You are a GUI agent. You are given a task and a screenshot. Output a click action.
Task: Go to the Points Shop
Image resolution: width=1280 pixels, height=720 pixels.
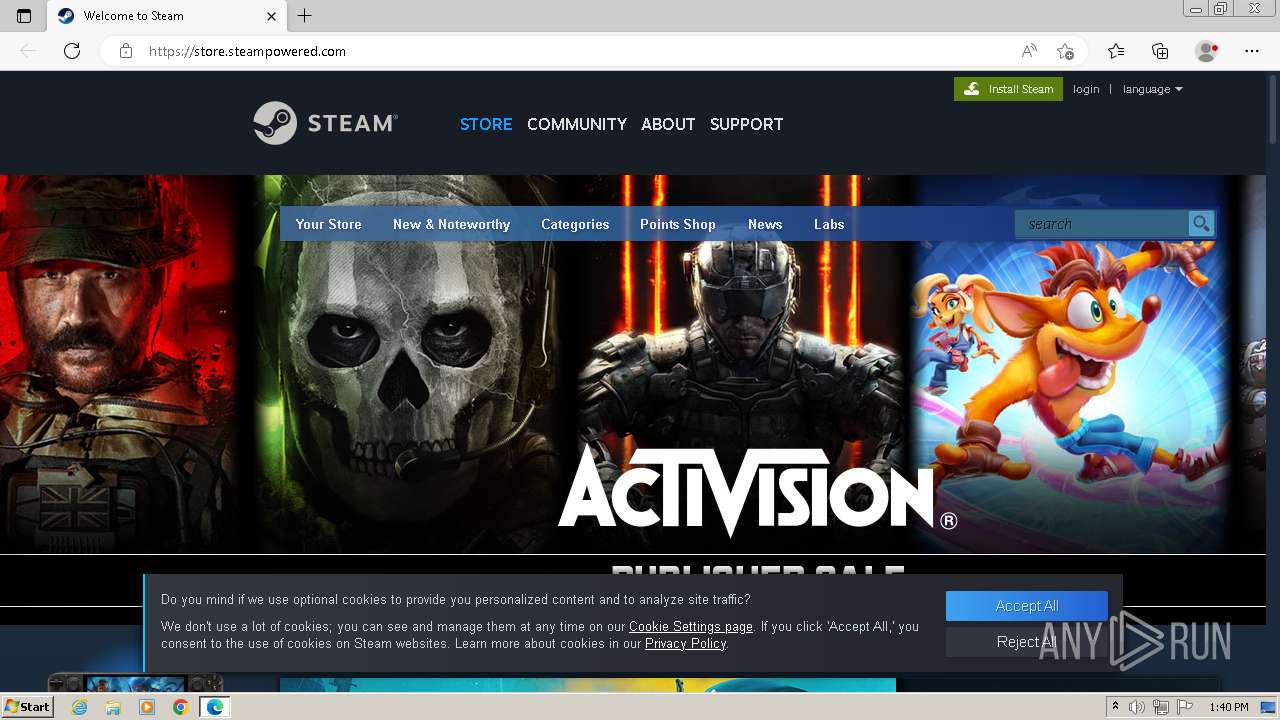click(678, 224)
